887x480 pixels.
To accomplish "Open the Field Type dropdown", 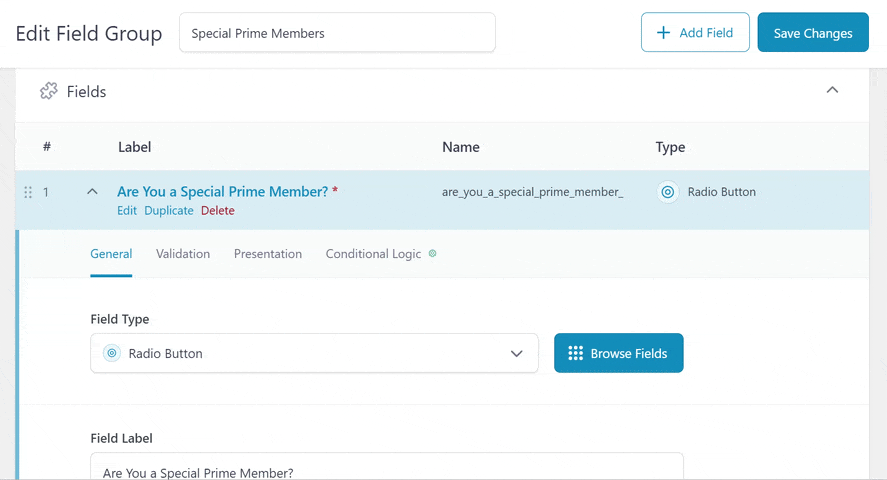I will point(314,353).
